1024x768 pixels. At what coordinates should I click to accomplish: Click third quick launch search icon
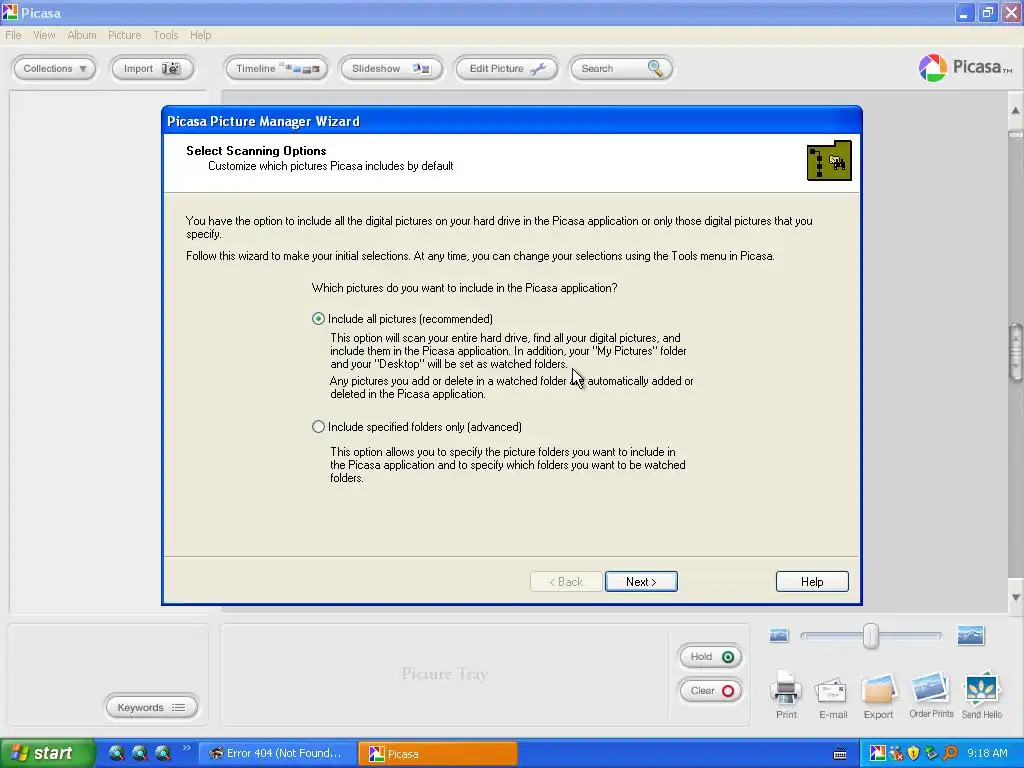tap(163, 753)
